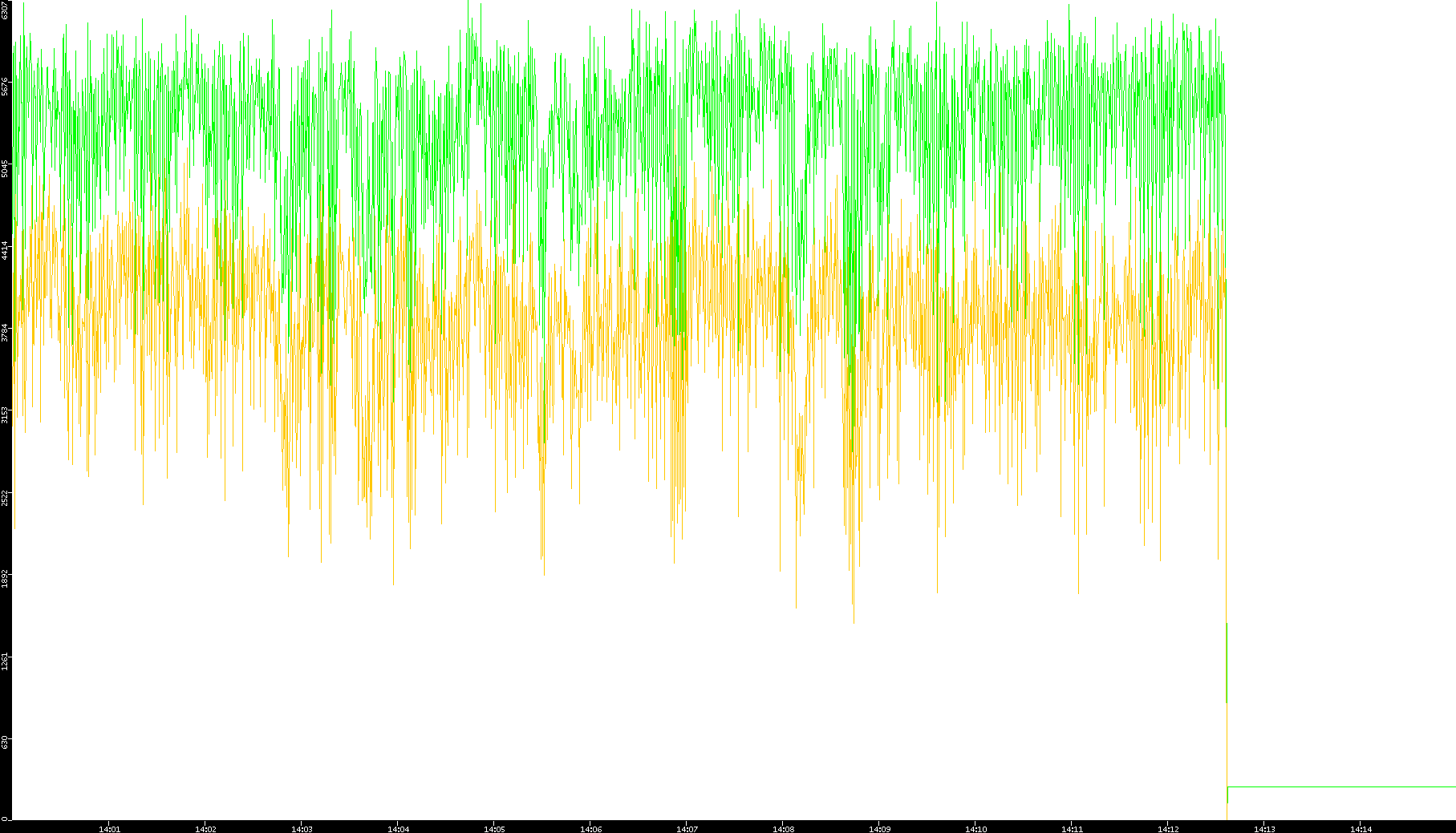Viewport: 1456px width, 833px height.
Task: Pick the 14:12 label on the time axis
Action: point(1168,829)
